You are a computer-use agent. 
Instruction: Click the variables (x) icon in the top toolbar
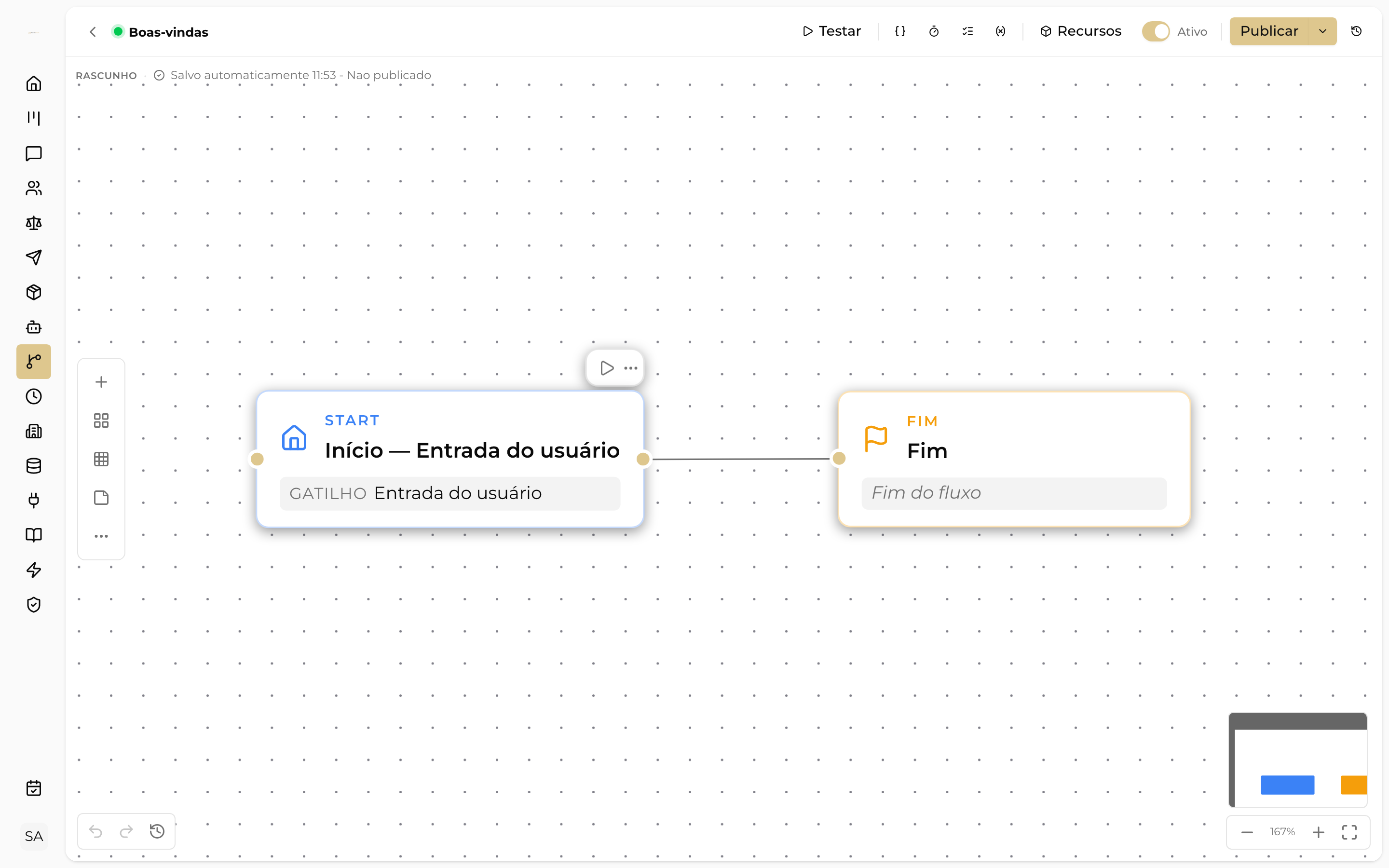pos(1000,31)
